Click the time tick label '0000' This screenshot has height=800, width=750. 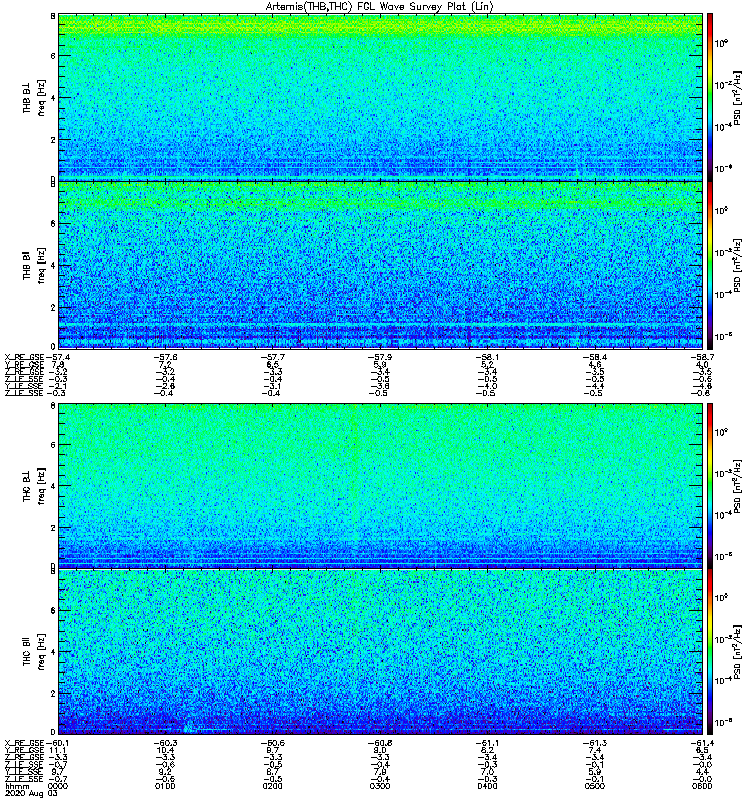[x=57, y=786]
